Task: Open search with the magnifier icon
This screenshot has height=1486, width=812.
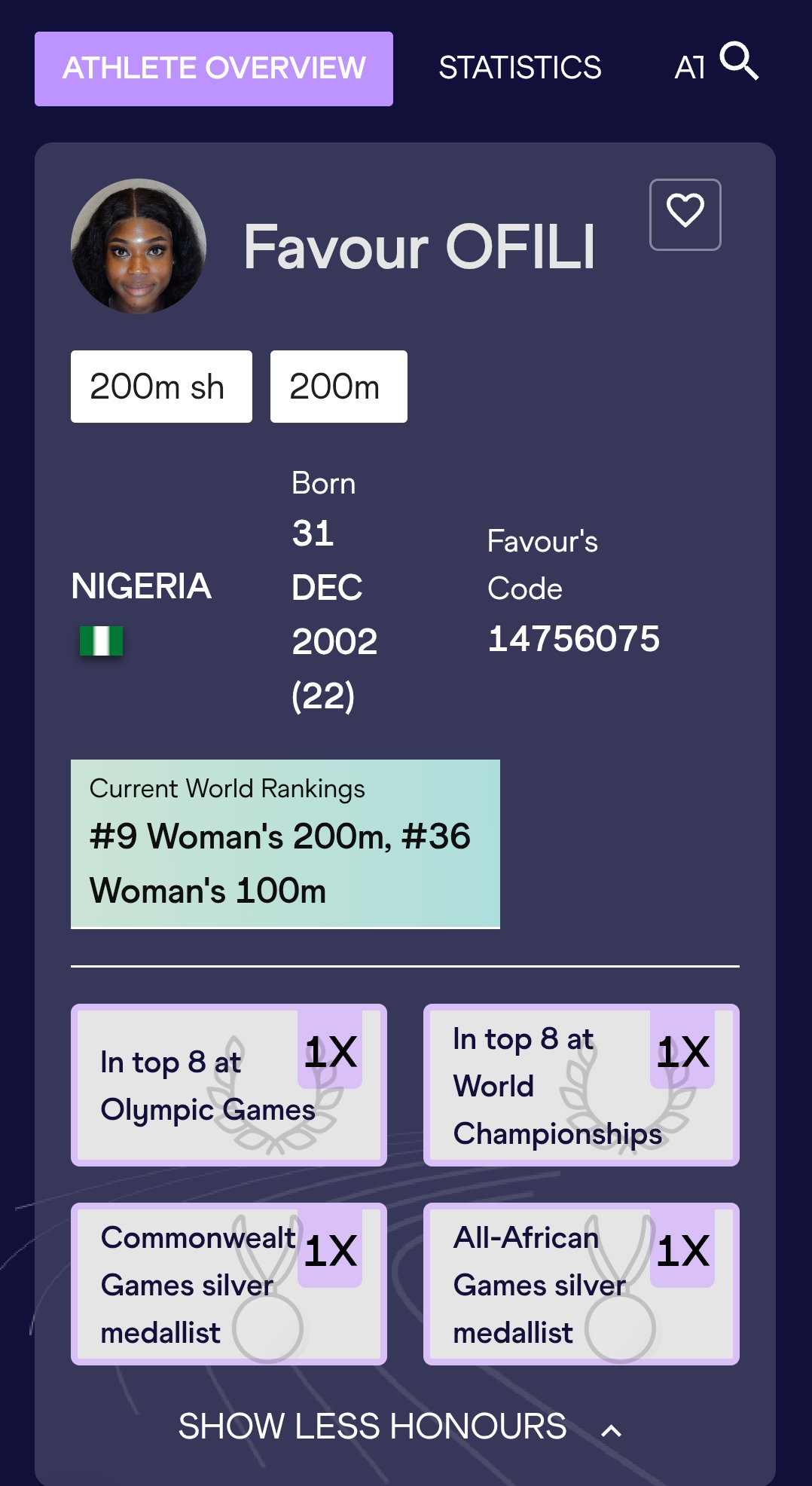Action: [x=738, y=61]
